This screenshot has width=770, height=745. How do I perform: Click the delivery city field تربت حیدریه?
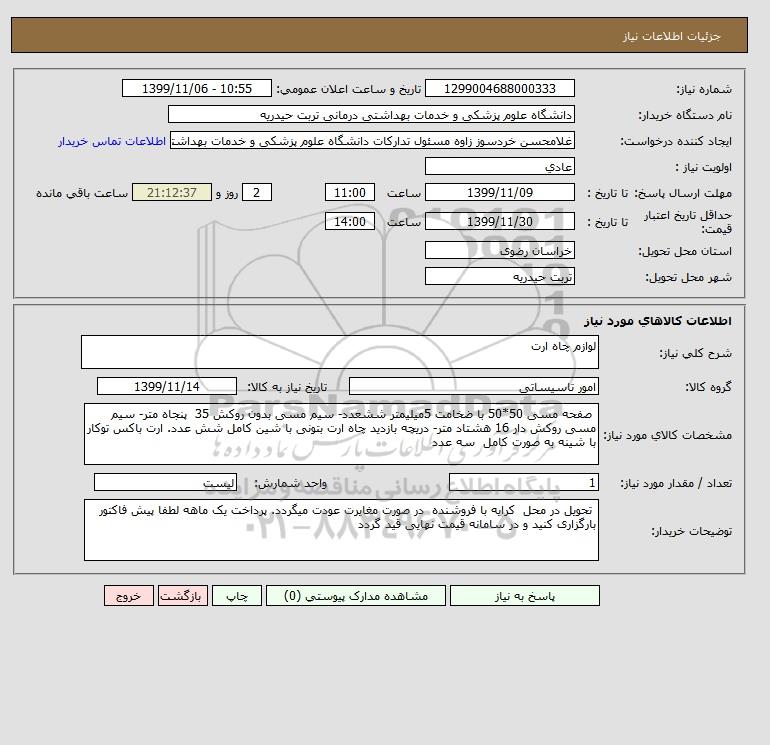pyautogui.click(x=499, y=276)
